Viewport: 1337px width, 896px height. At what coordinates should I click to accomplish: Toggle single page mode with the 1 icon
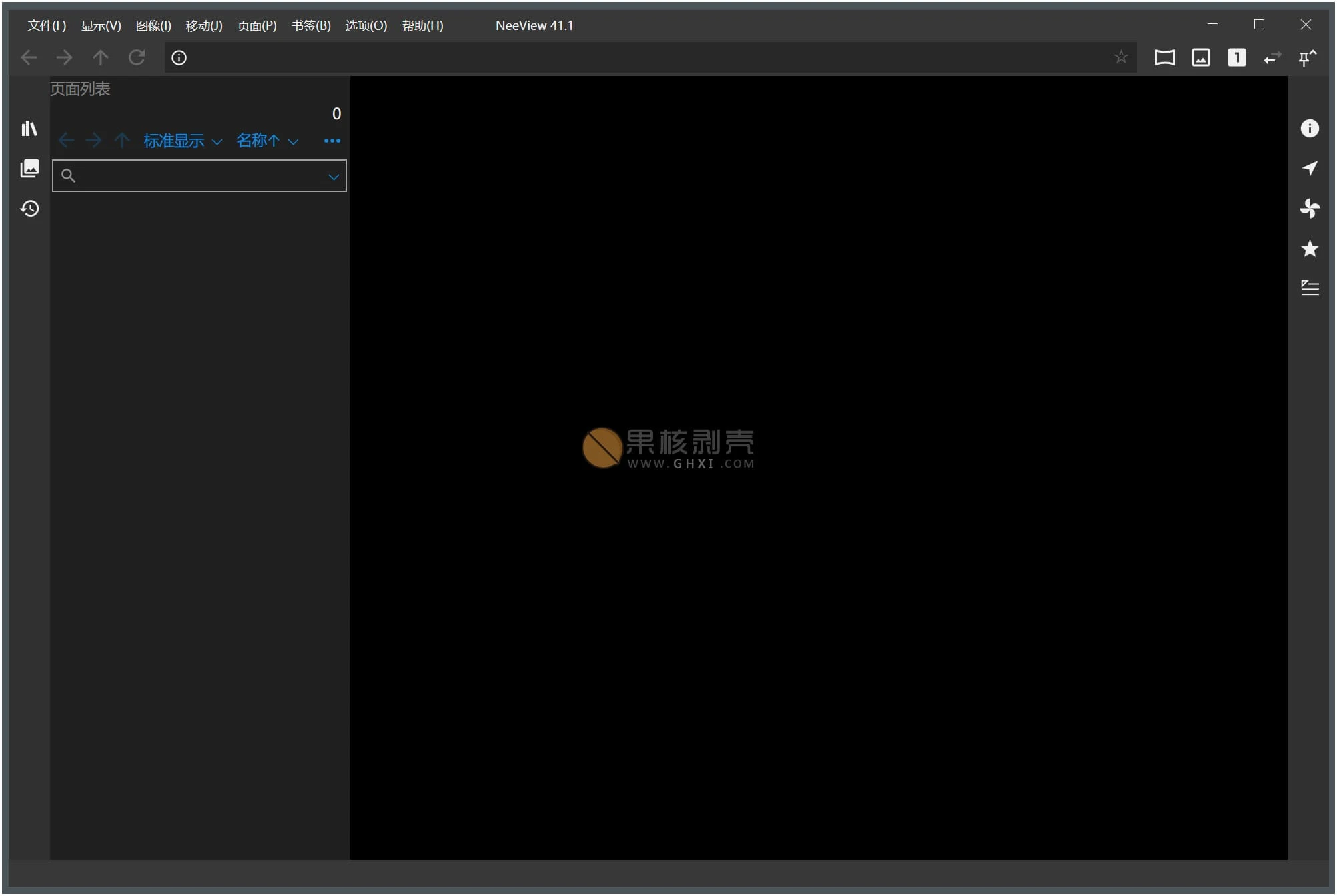point(1236,57)
